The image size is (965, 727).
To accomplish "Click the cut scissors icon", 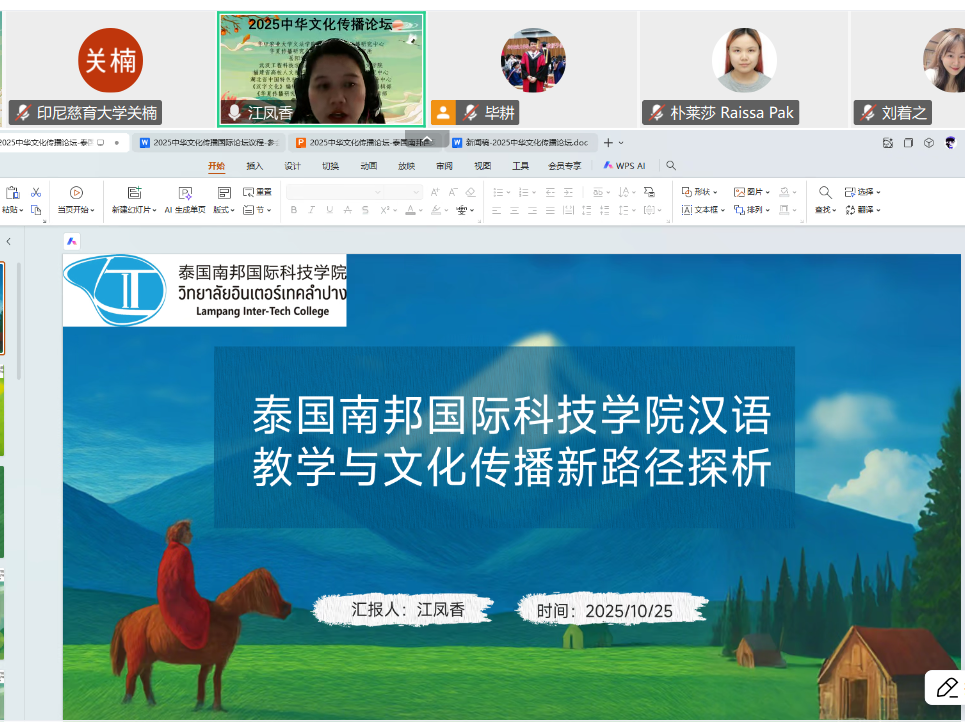I will [x=36, y=192].
